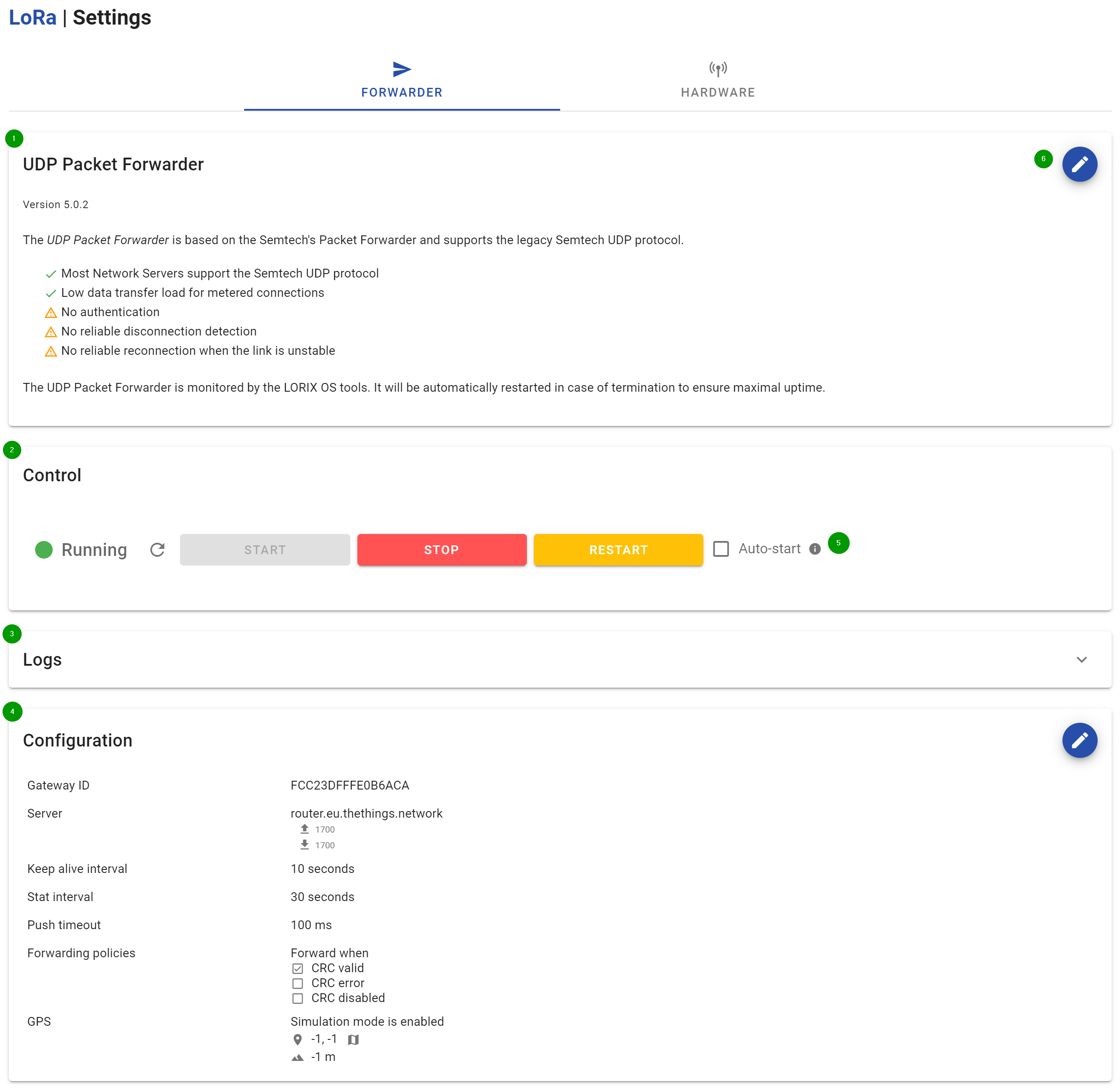Click the LoRa breadcrumb link

pyautogui.click(x=32, y=18)
